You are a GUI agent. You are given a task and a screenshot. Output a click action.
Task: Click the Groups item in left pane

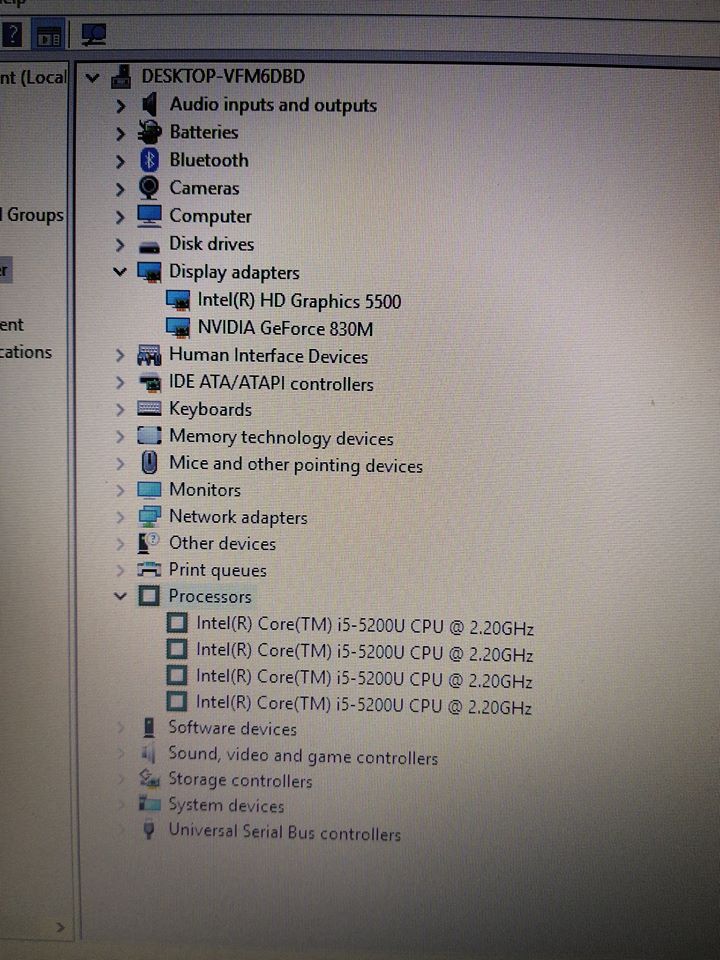34,215
